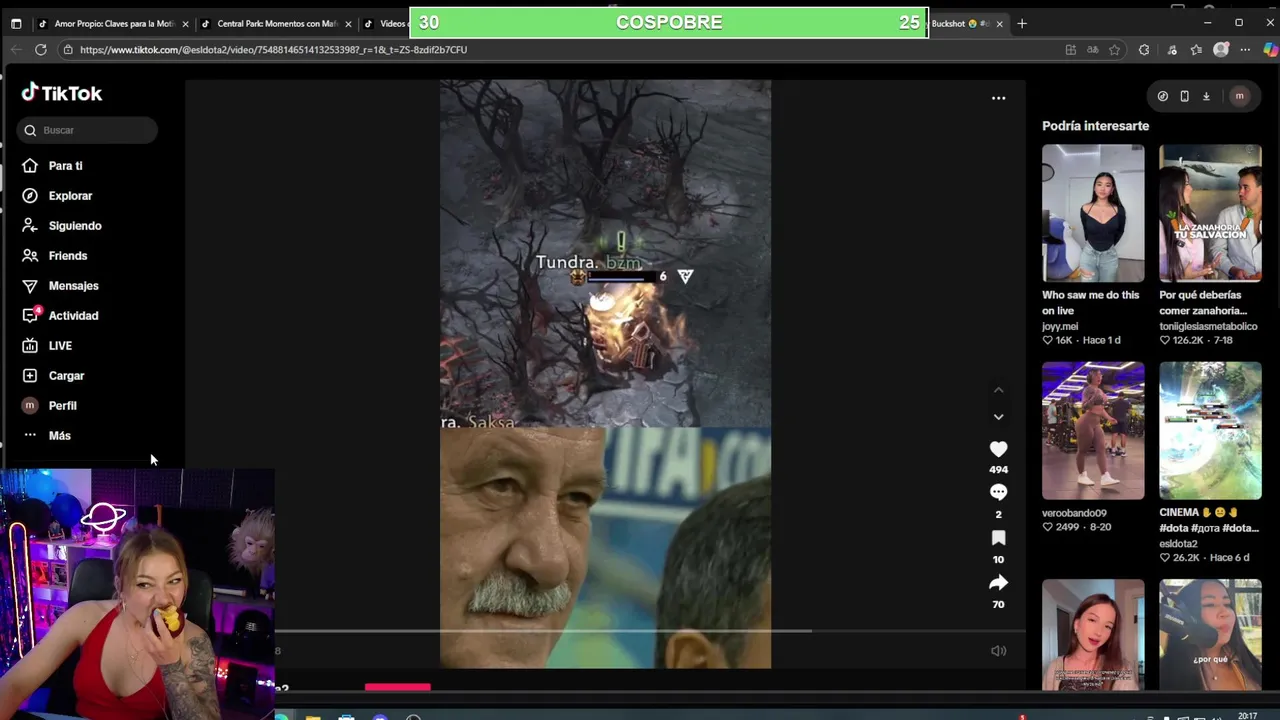Click the veroobando09 username
Image resolution: width=1280 pixels, height=720 pixels.
point(1074,513)
